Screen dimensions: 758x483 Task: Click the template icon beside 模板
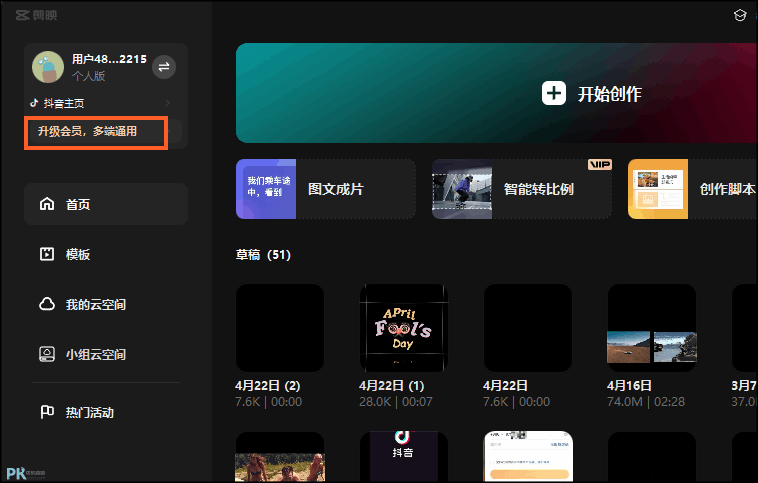point(47,254)
